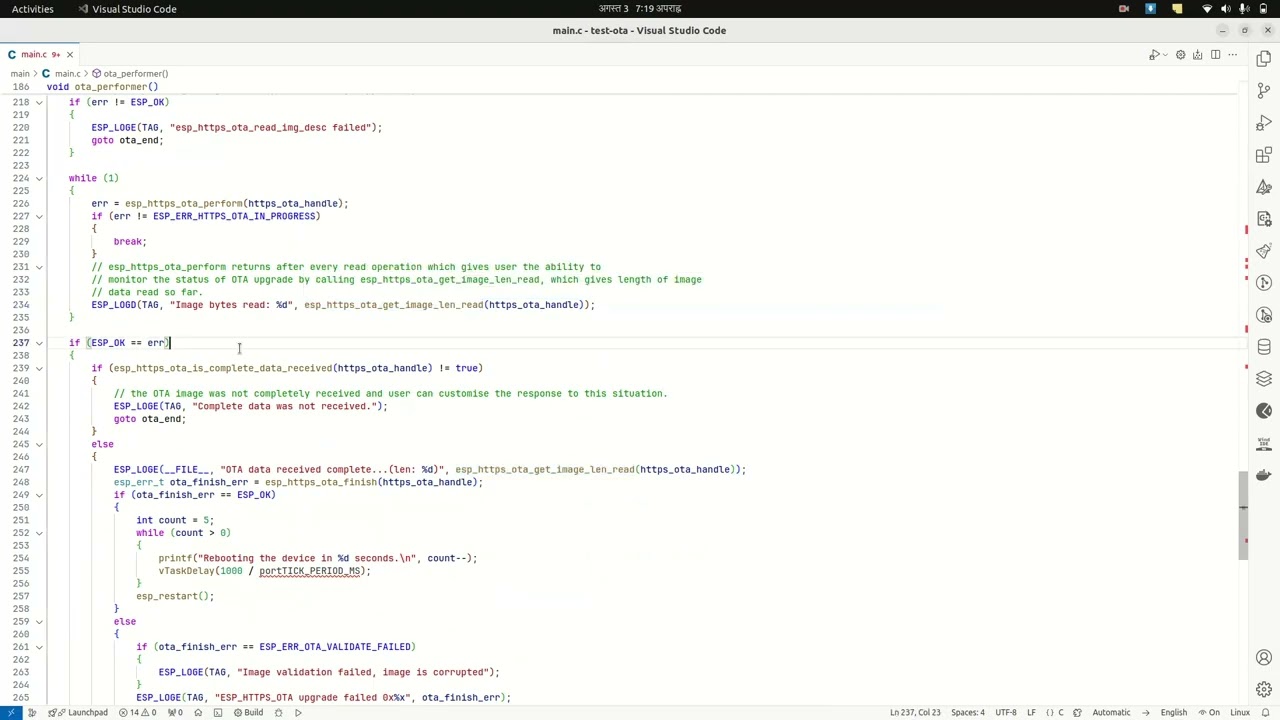This screenshot has width=1280, height=720.
Task: Fold the comment block at line 231
Action: [39, 267]
